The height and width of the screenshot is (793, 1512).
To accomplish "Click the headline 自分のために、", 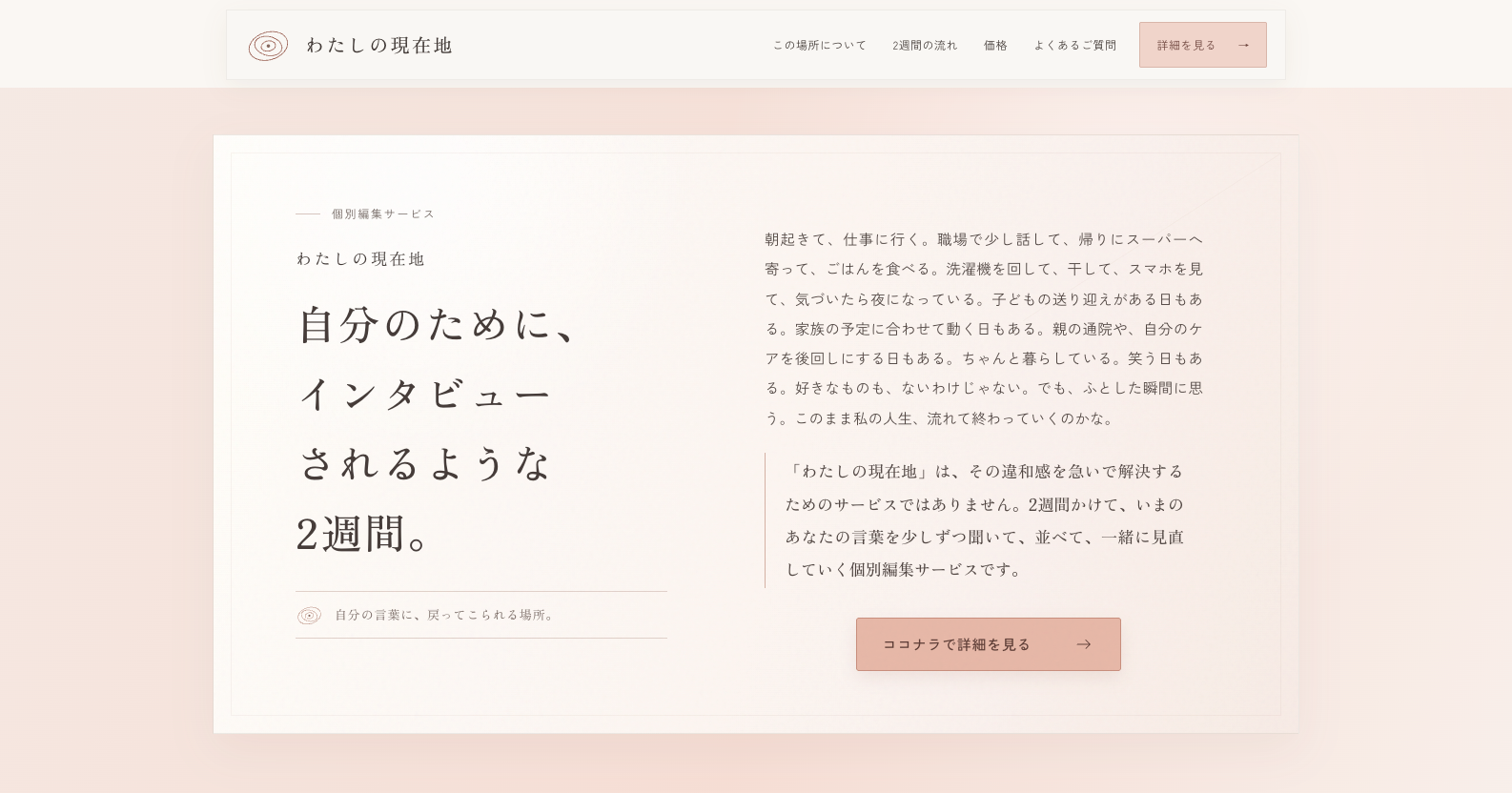I will pos(439,324).
